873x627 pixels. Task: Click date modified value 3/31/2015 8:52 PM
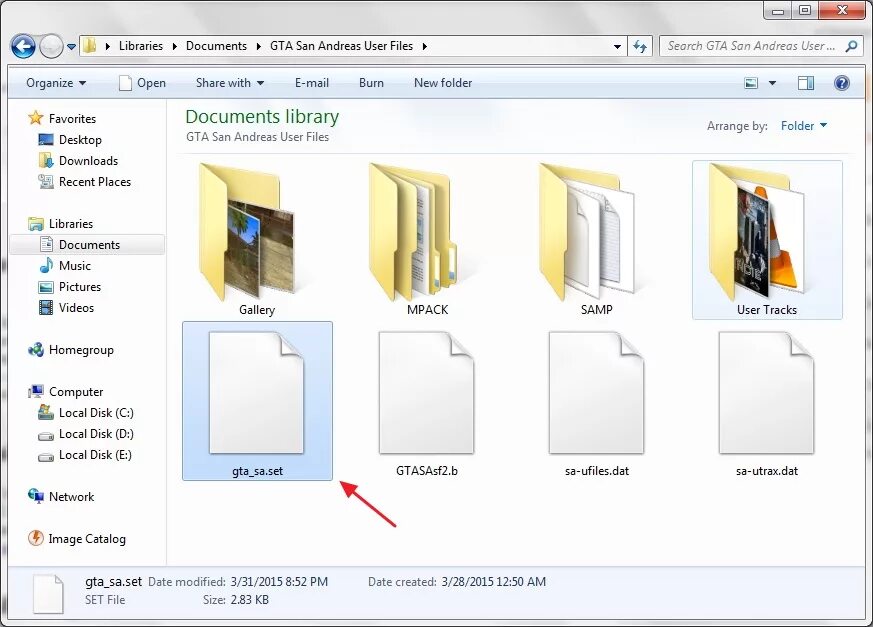pyautogui.click(x=279, y=582)
